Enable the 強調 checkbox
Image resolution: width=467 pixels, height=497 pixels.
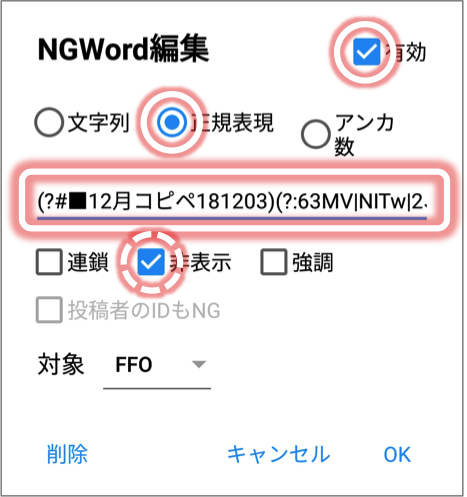274,262
